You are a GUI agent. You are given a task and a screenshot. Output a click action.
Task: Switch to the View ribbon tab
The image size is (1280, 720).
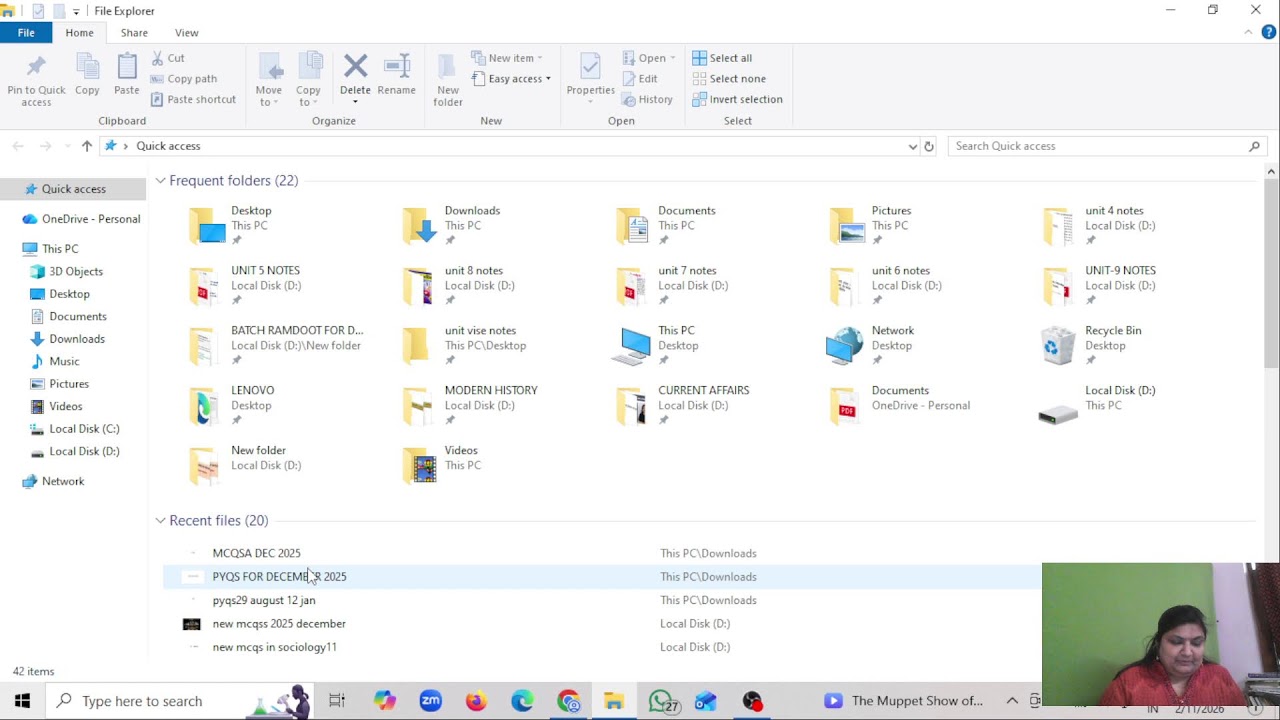pos(186,33)
